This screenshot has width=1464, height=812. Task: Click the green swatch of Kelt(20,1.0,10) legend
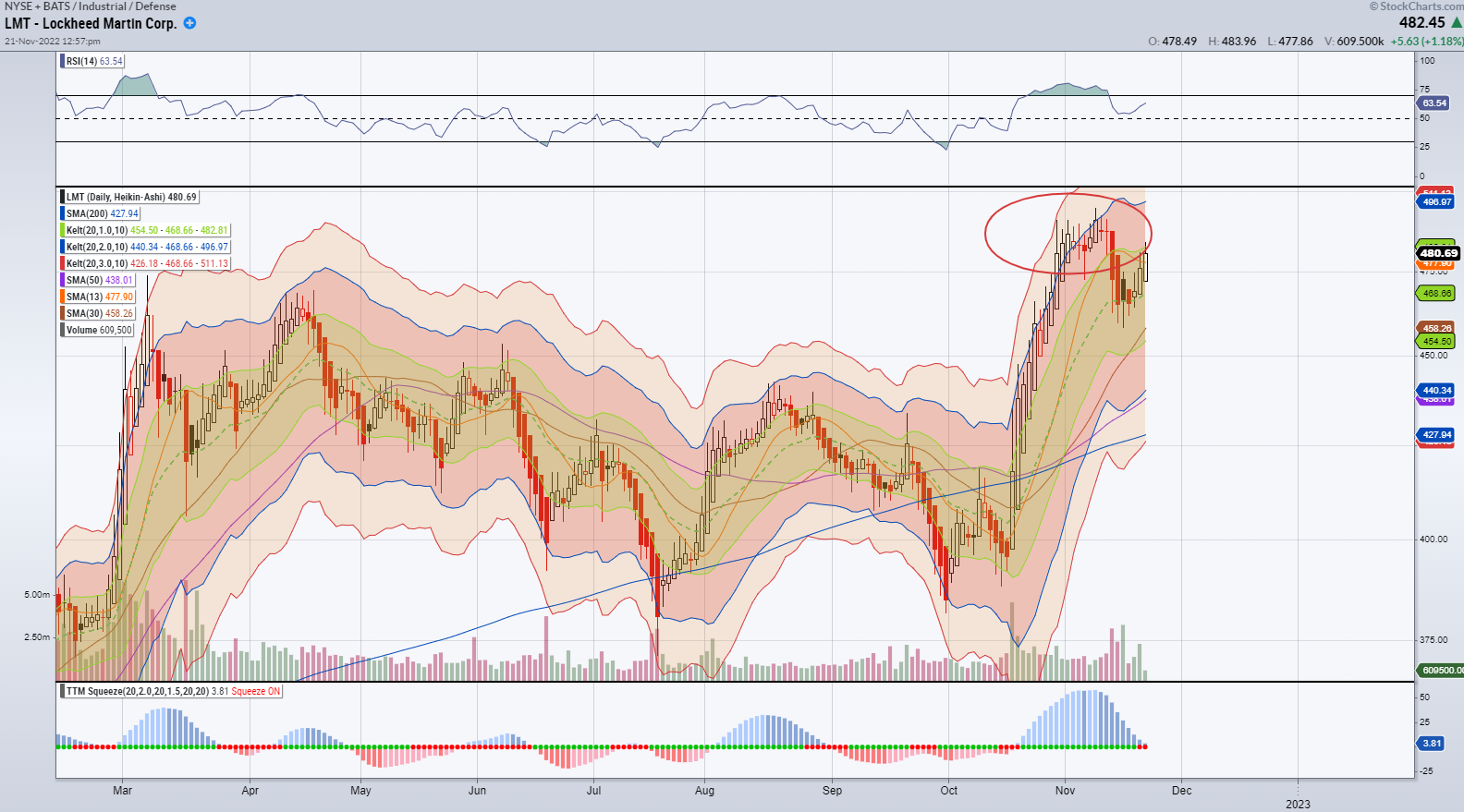(63, 230)
